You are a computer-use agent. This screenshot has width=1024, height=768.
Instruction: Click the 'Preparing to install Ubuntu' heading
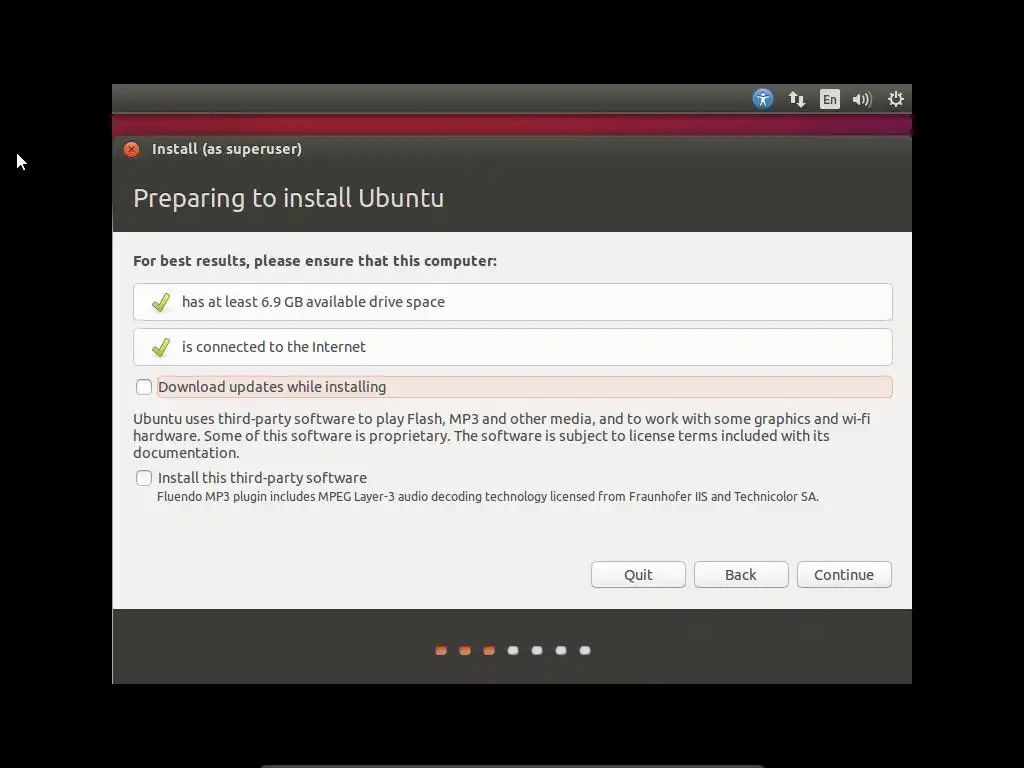tap(289, 198)
